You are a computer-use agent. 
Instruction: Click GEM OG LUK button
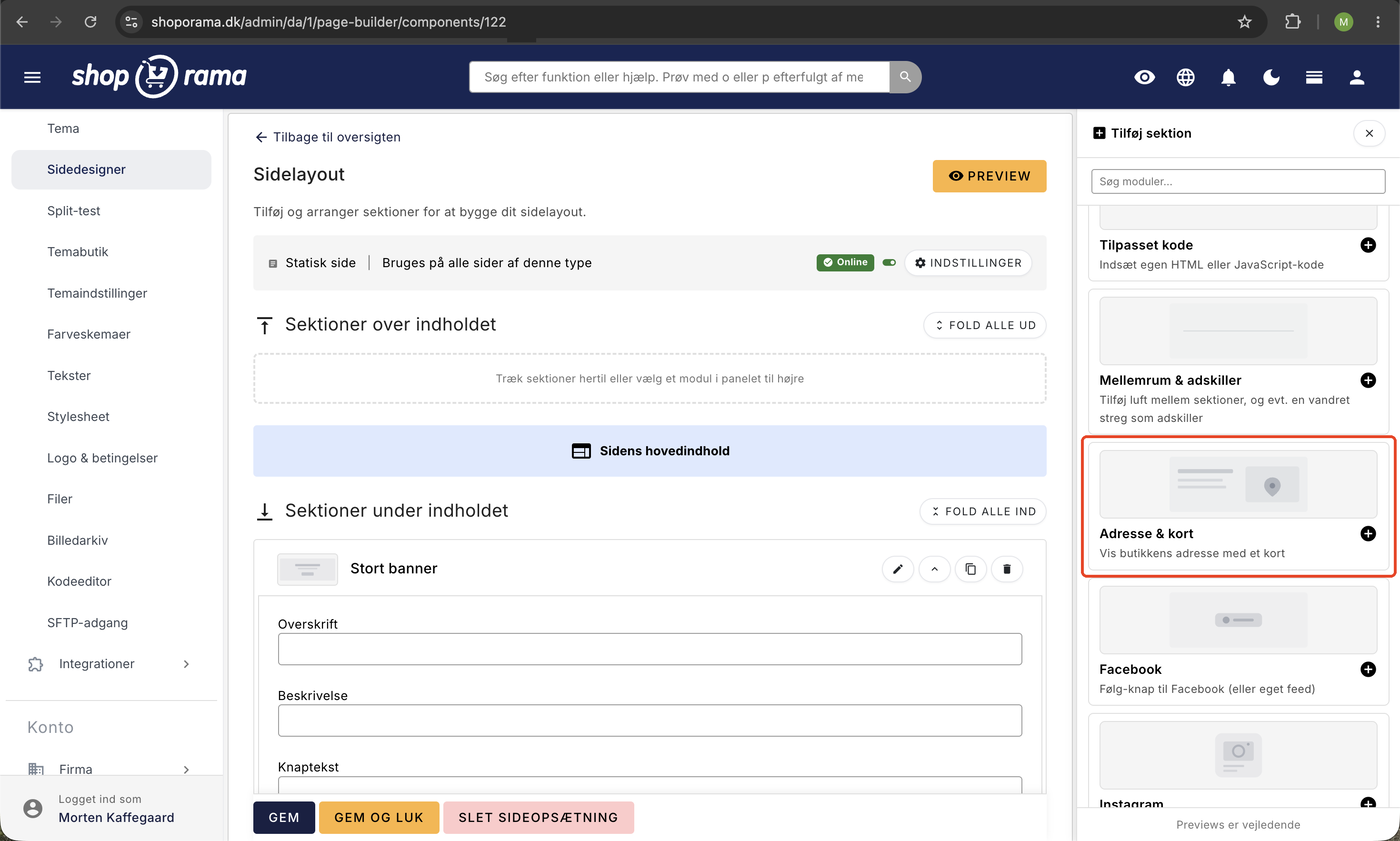click(x=379, y=817)
